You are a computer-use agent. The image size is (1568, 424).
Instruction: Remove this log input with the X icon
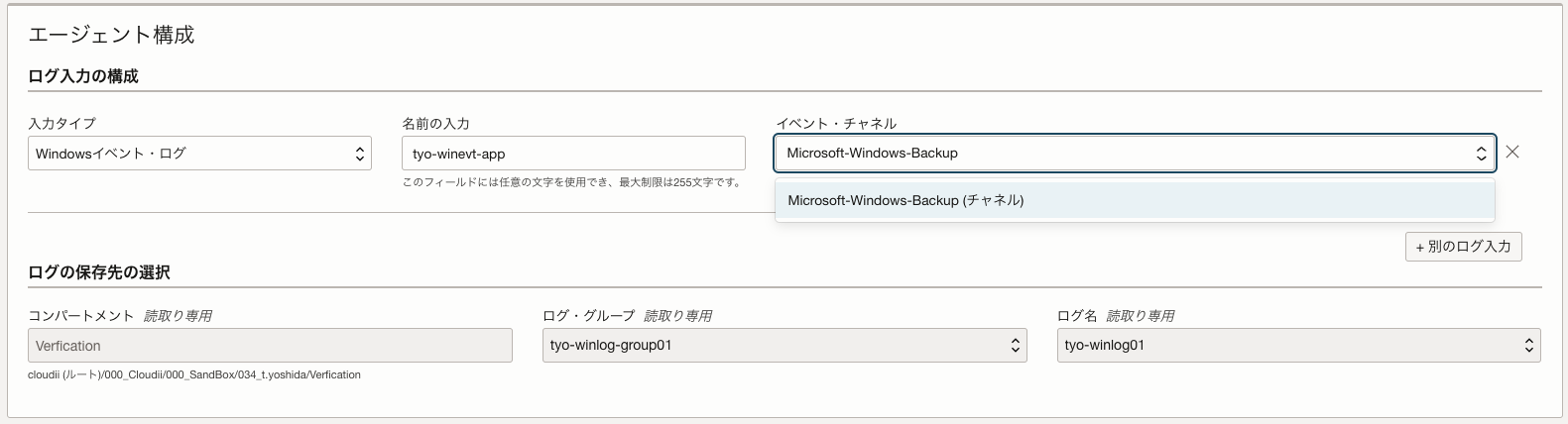click(1512, 153)
